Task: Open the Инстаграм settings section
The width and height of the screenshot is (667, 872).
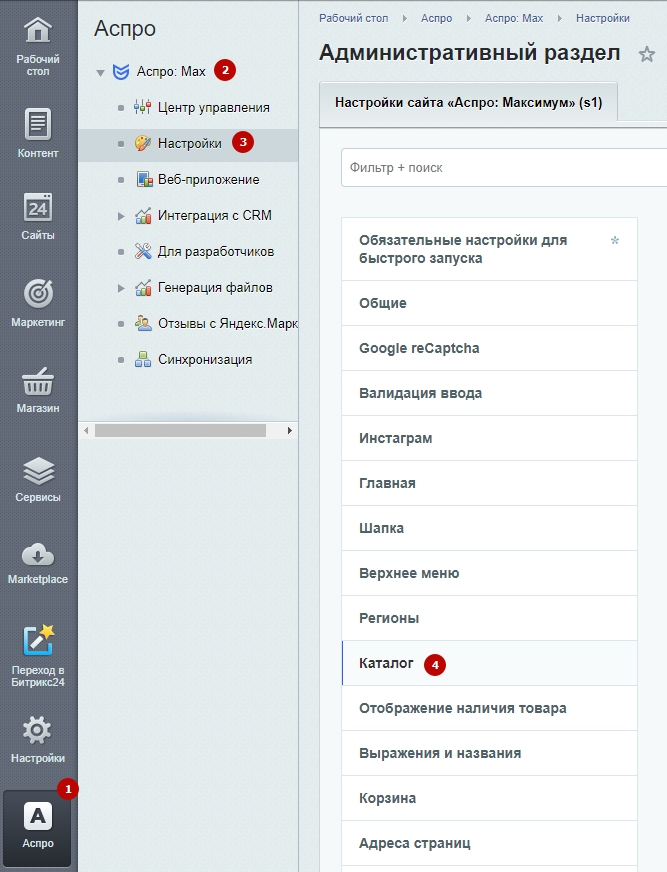Action: (x=490, y=438)
